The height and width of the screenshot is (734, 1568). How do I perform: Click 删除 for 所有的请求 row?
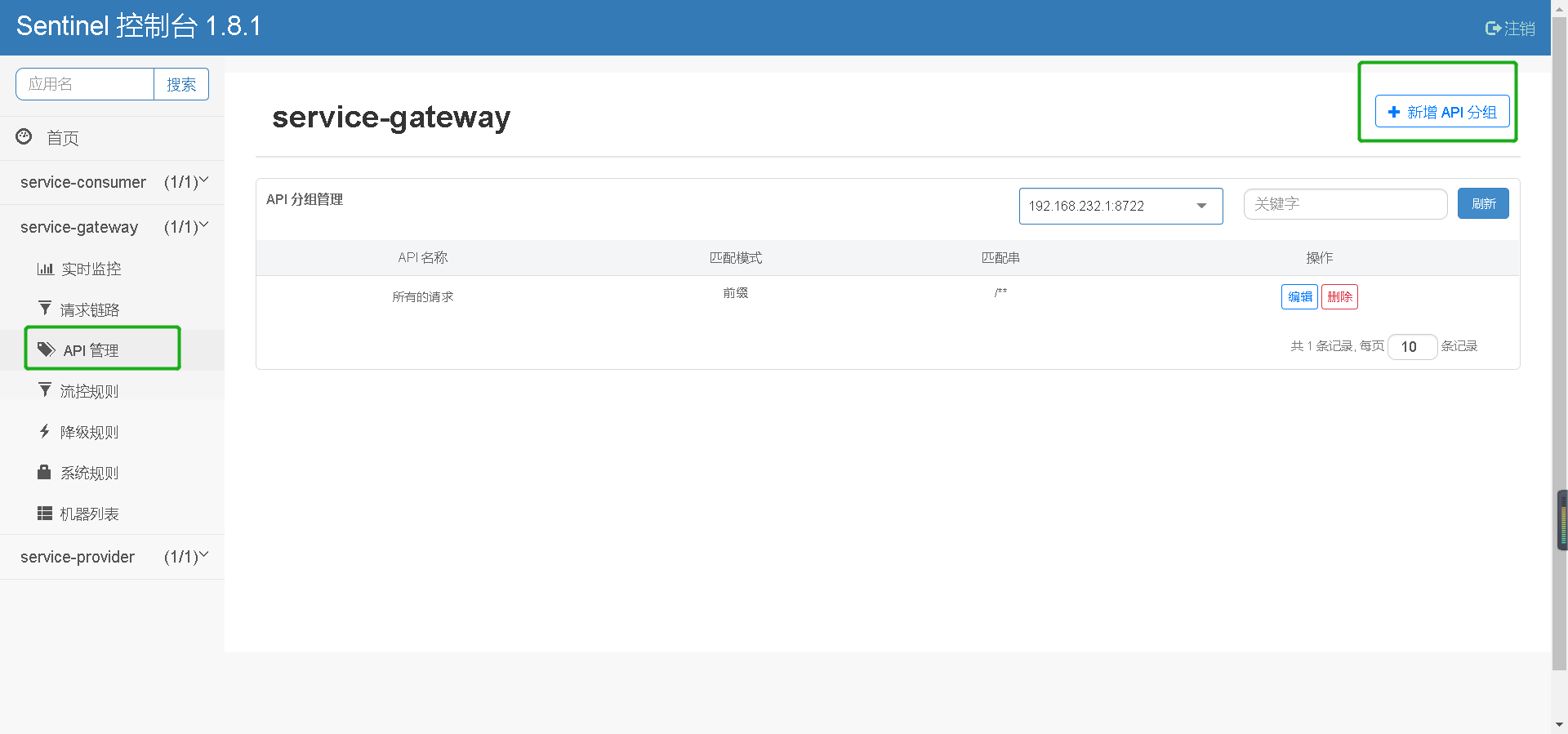coord(1339,296)
